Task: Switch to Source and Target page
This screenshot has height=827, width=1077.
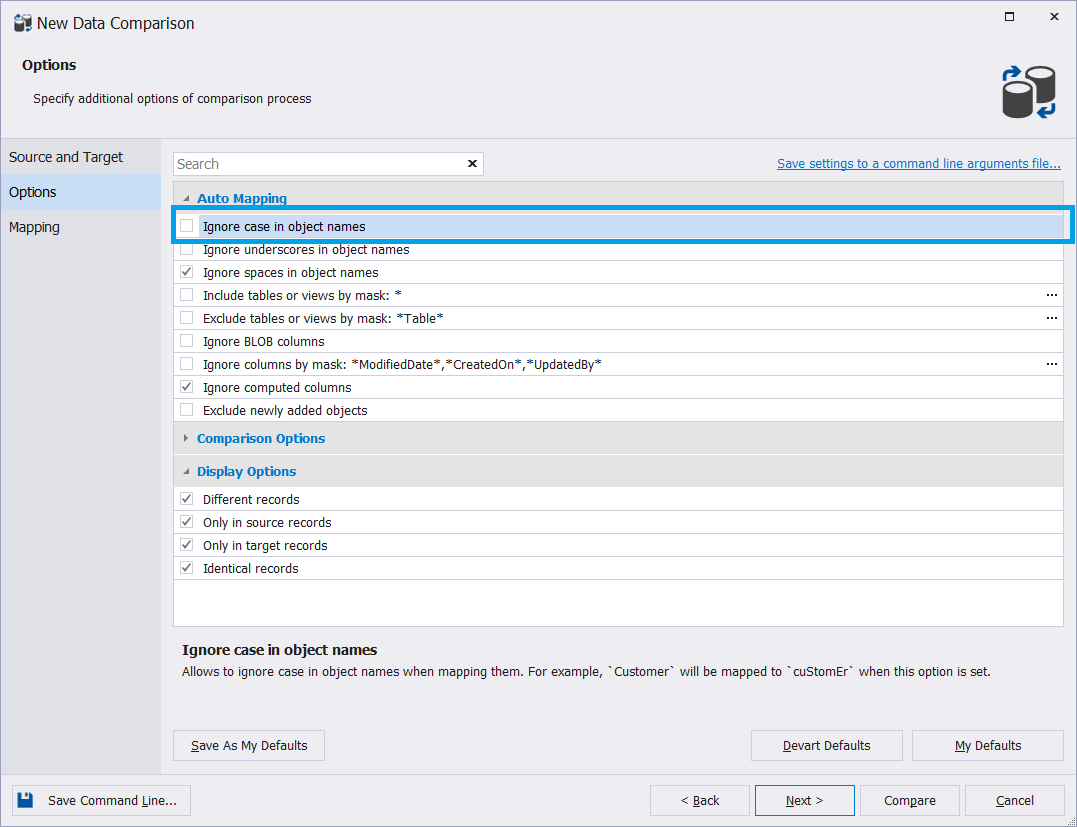Action: [66, 157]
